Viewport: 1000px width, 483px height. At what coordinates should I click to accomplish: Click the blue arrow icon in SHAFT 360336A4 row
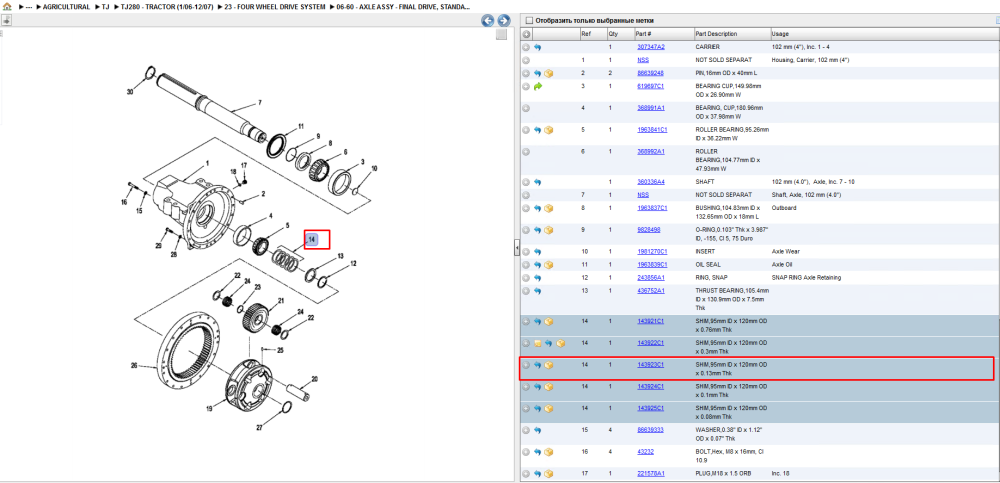(538, 182)
